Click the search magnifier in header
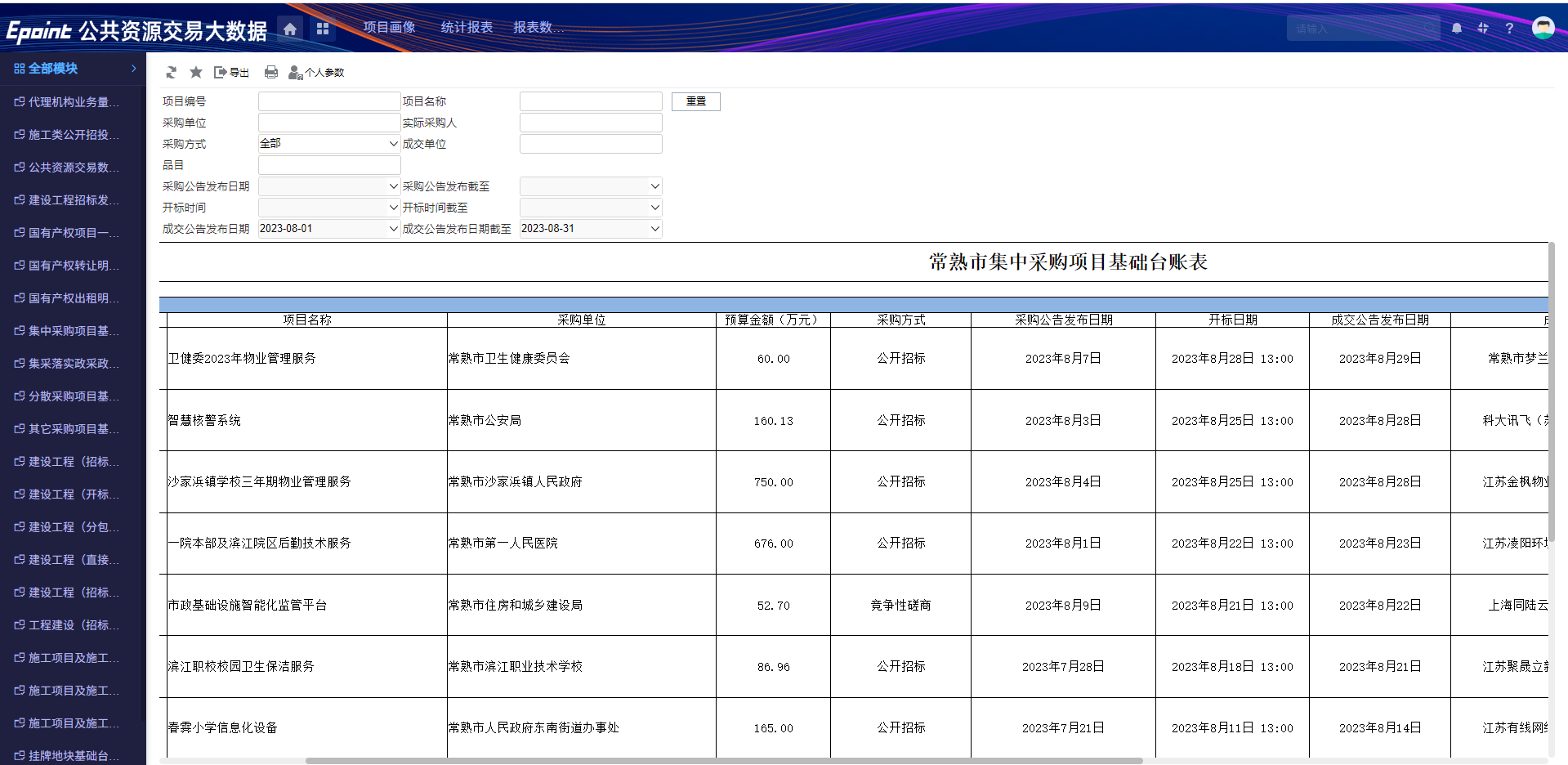 coord(1428,29)
